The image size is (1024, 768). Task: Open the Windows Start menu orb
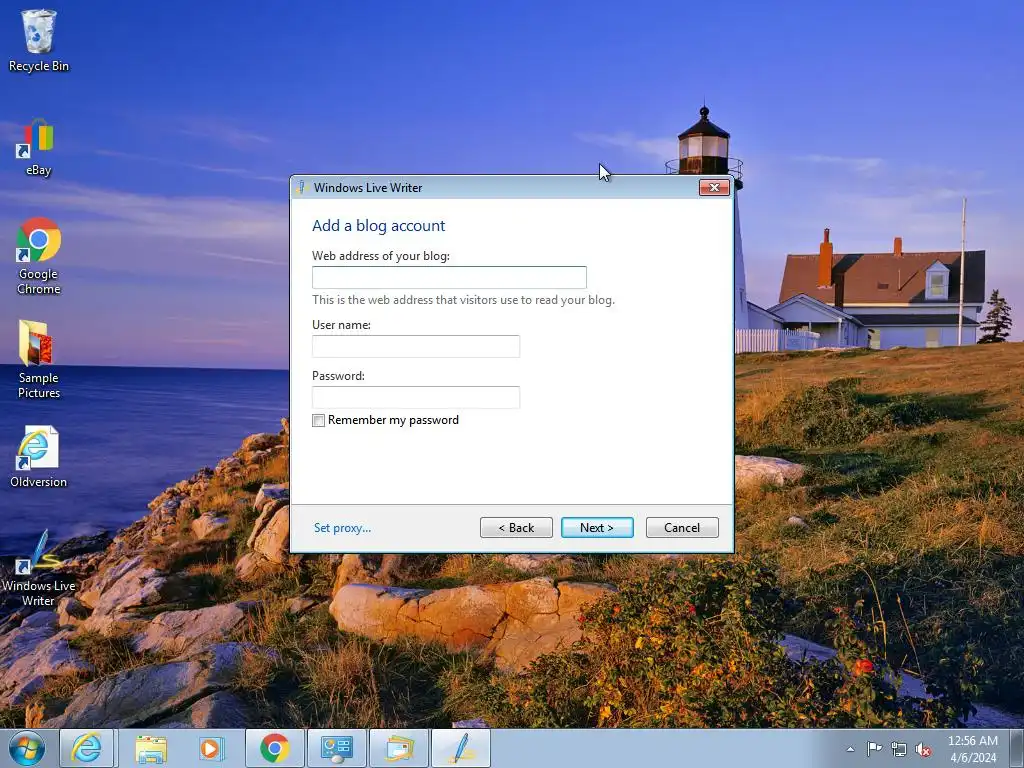click(x=27, y=748)
